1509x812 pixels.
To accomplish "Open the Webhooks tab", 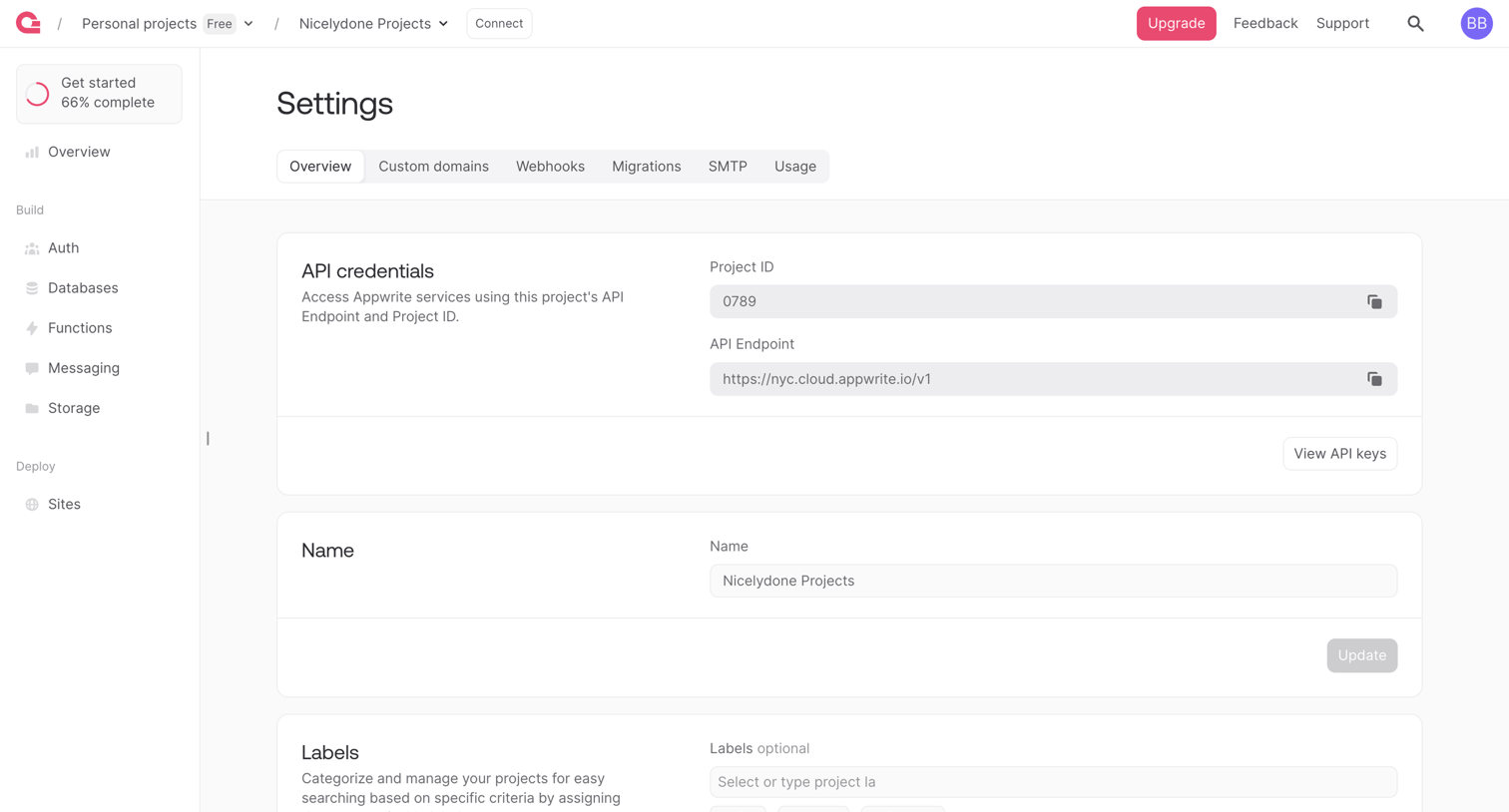I will pos(550,167).
